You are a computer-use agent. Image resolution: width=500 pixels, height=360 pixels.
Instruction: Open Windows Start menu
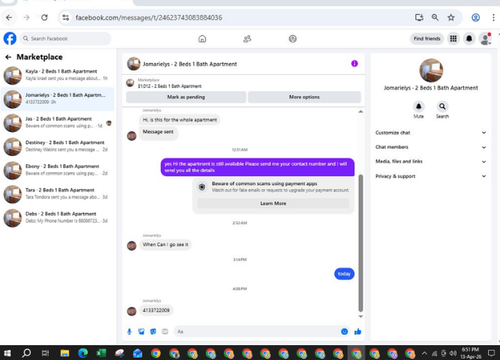(x=7, y=353)
